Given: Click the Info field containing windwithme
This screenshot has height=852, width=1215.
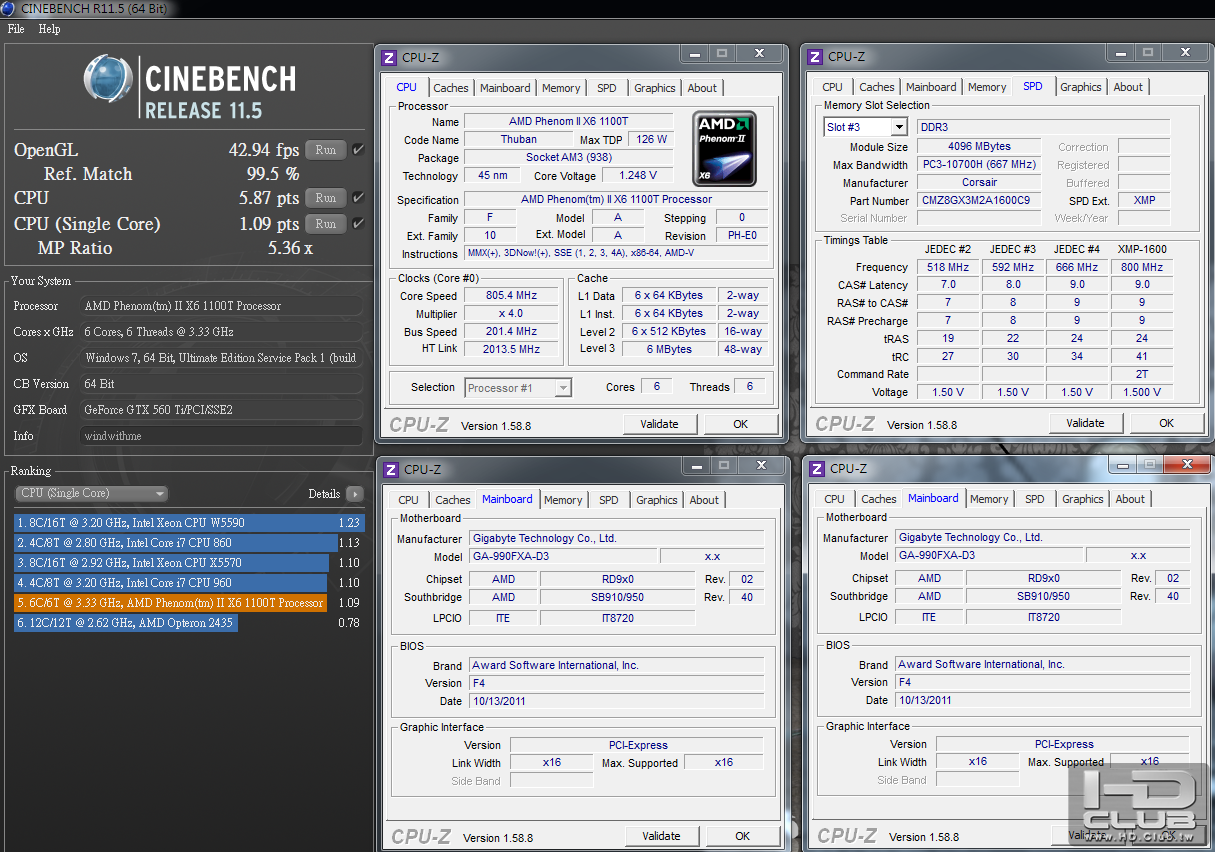Looking at the screenshot, I should (221, 436).
